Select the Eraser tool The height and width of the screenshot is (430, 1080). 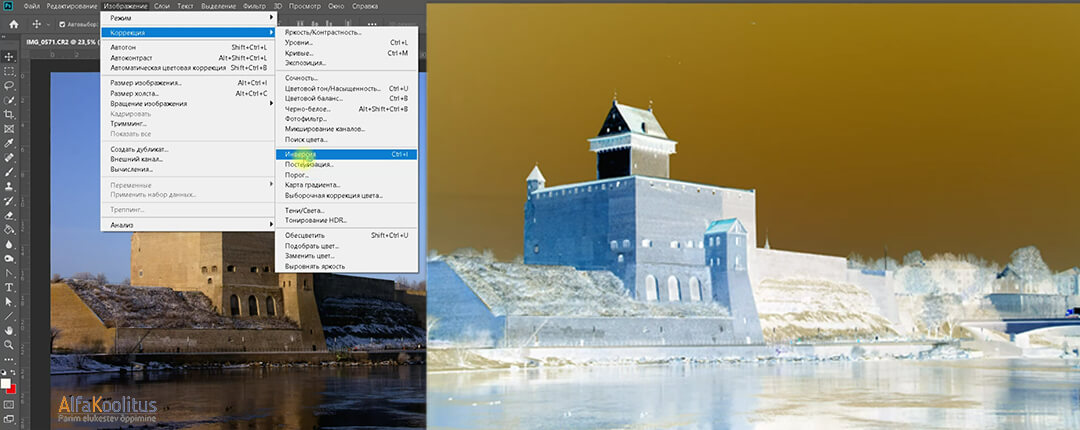coord(9,215)
